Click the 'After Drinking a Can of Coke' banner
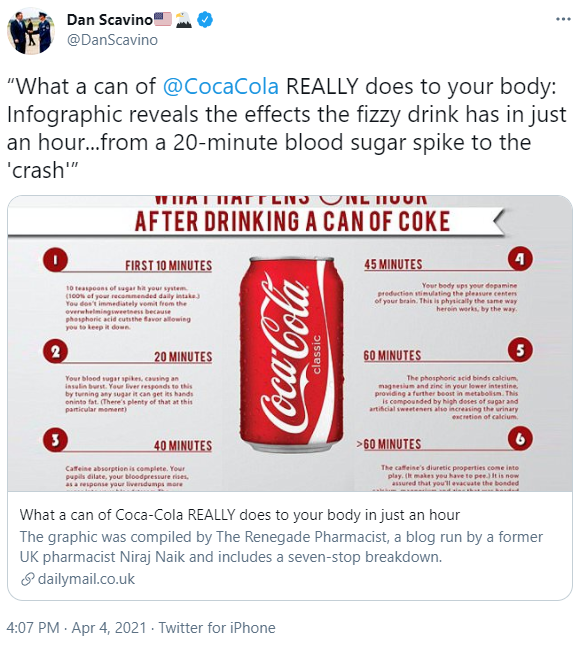 coord(292,221)
